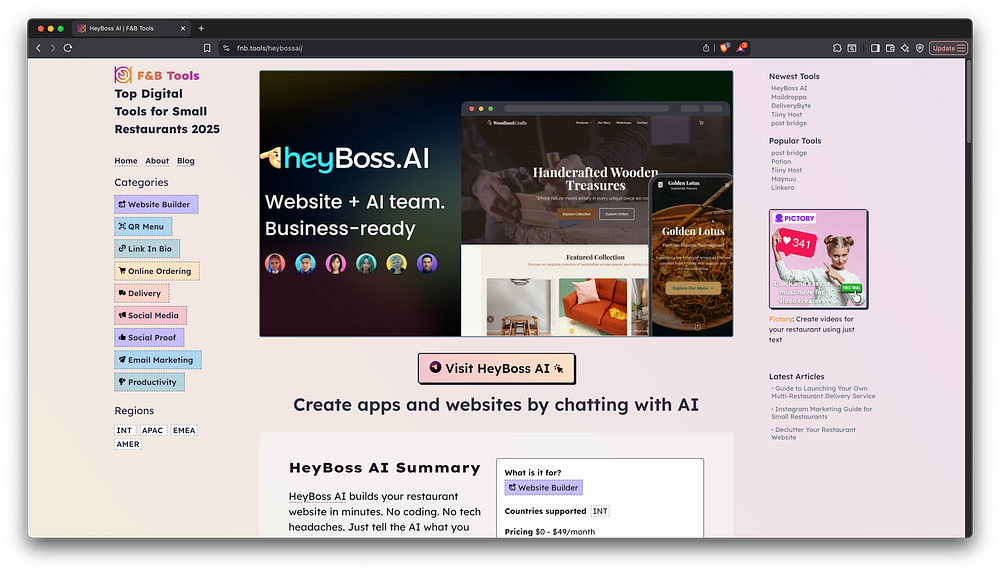Bookmark this page with the bookmark icon
Screen dimensions: 1000x574
(x=207, y=48)
